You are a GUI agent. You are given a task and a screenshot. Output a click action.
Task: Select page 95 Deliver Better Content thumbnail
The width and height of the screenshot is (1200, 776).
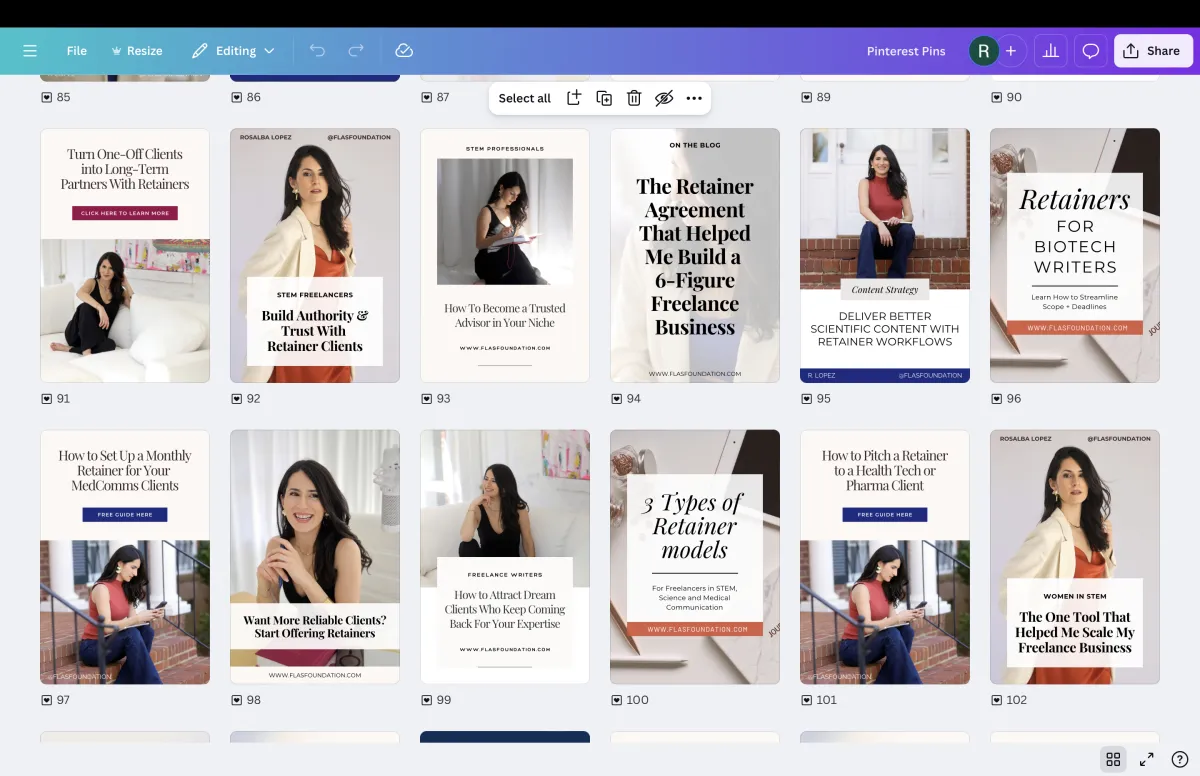pyautogui.click(x=885, y=255)
